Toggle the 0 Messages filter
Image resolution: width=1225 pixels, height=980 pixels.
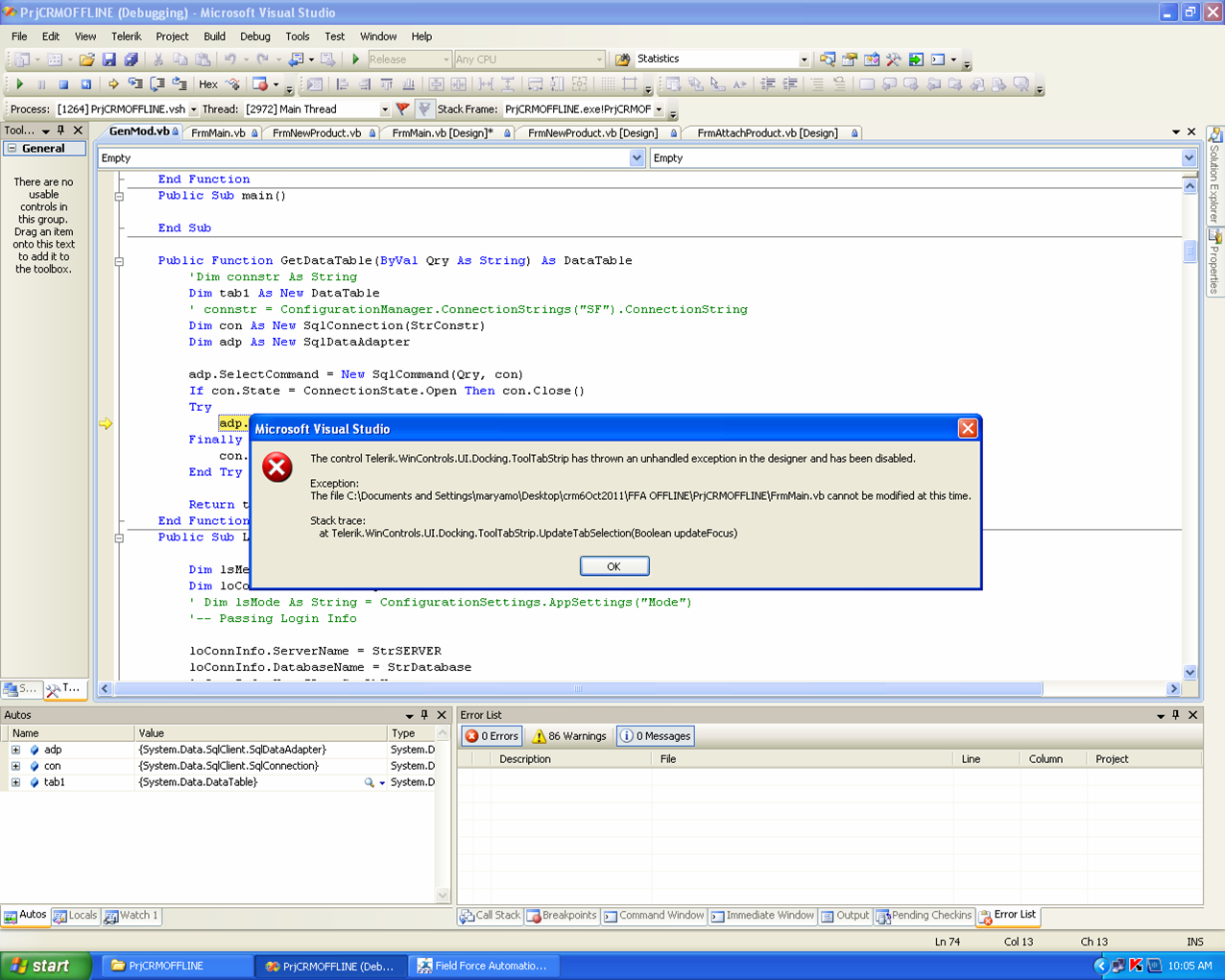[x=656, y=736]
